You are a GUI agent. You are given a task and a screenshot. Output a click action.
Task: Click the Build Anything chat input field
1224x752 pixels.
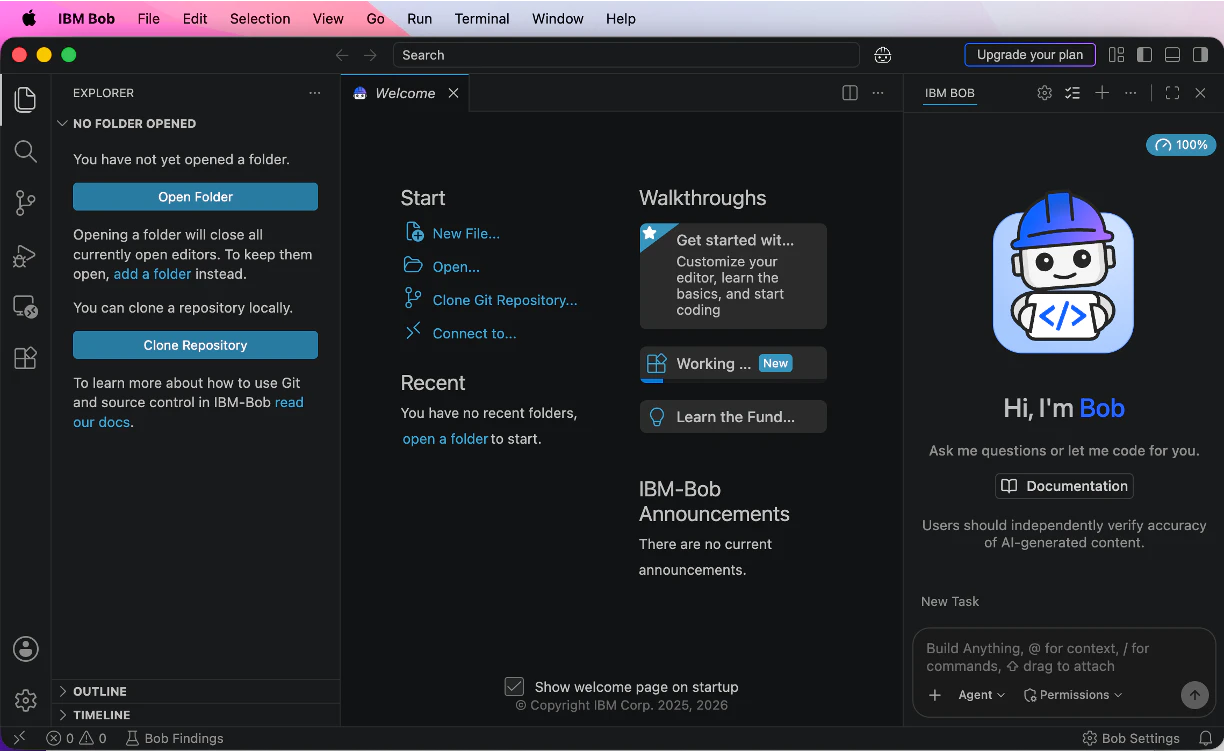(x=1064, y=657)
